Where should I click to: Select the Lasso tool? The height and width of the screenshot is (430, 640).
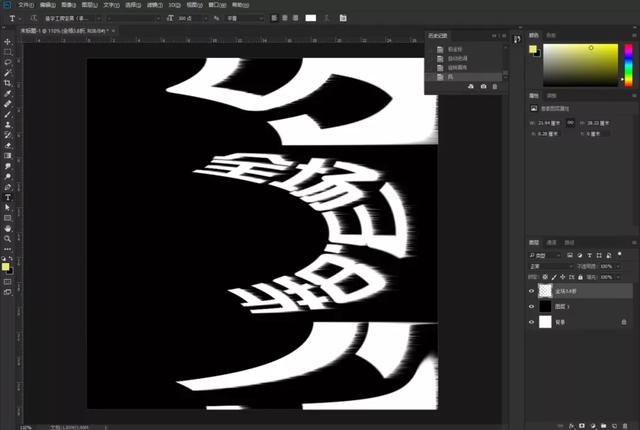(8, 62)
